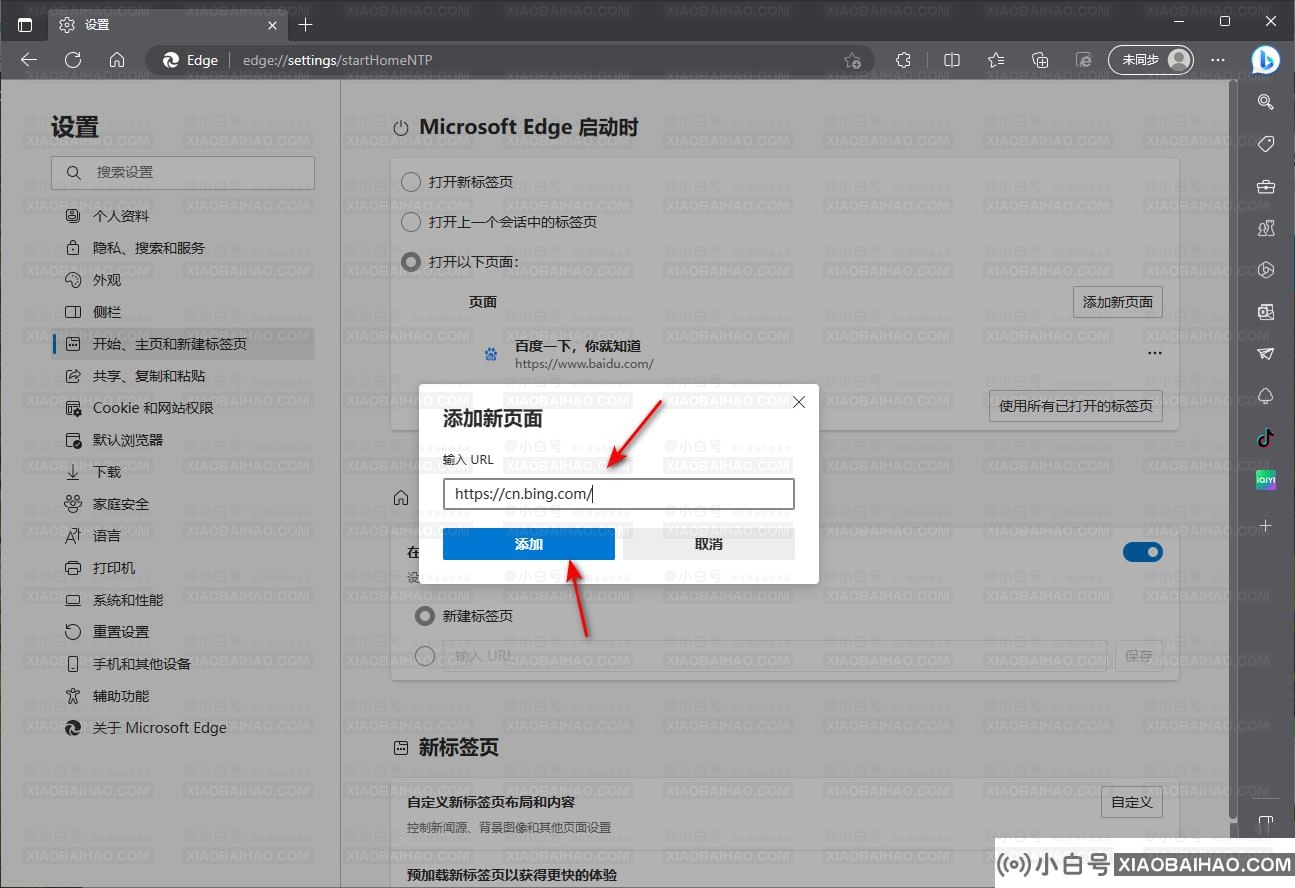The height and width of the screenshot is (888, 1295).
Task: Open sidebar Drop paper plane icon
Action: pos(1266,354)
